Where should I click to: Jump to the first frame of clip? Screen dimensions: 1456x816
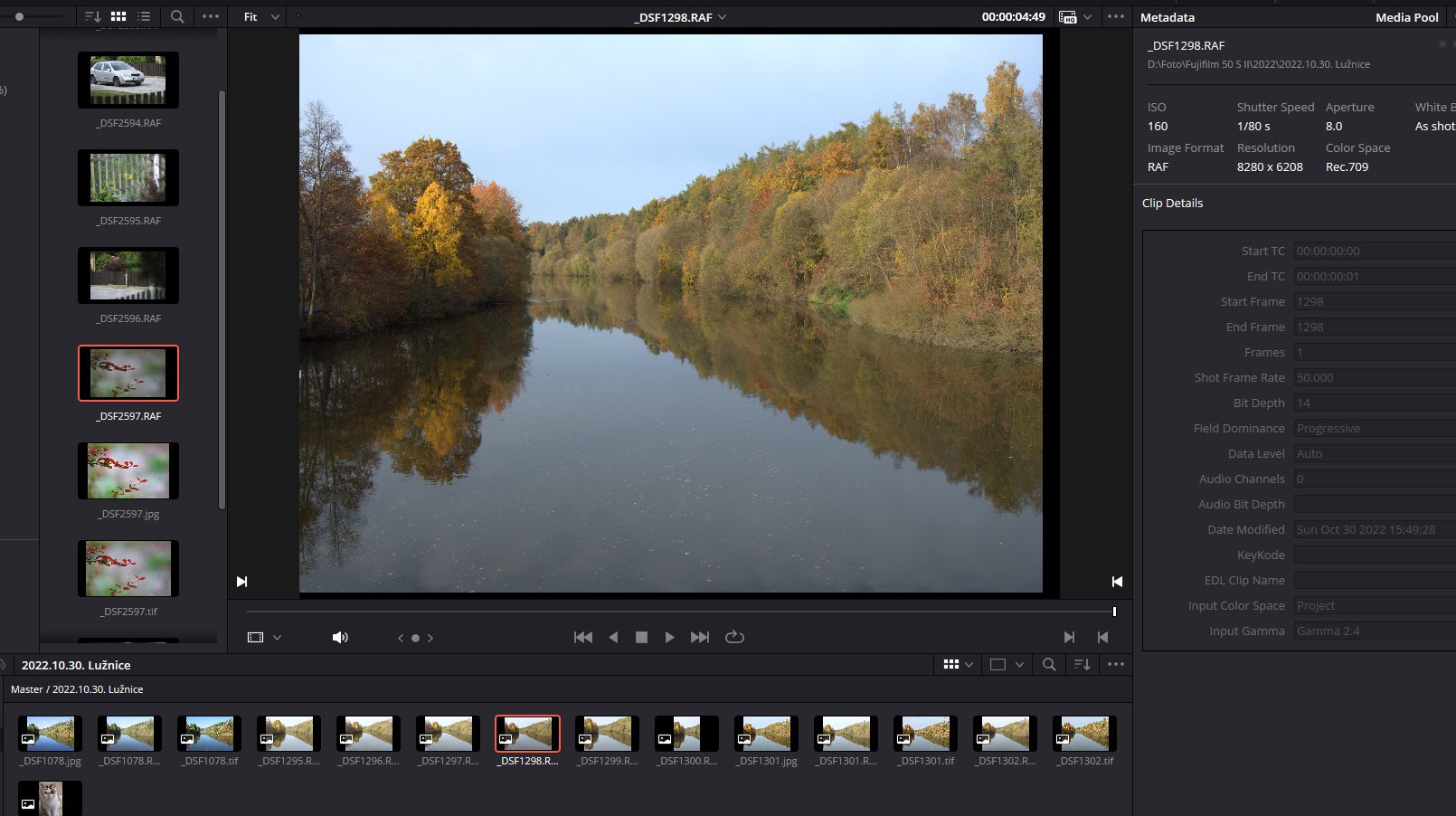pos(583,638)
